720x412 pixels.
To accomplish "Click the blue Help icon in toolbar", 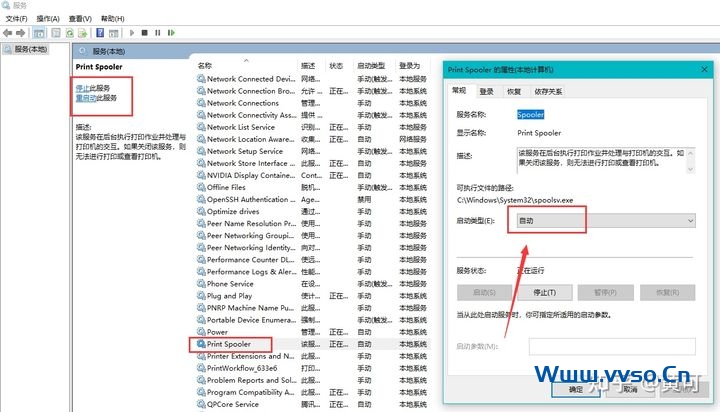I will click(x=99, y=32).
